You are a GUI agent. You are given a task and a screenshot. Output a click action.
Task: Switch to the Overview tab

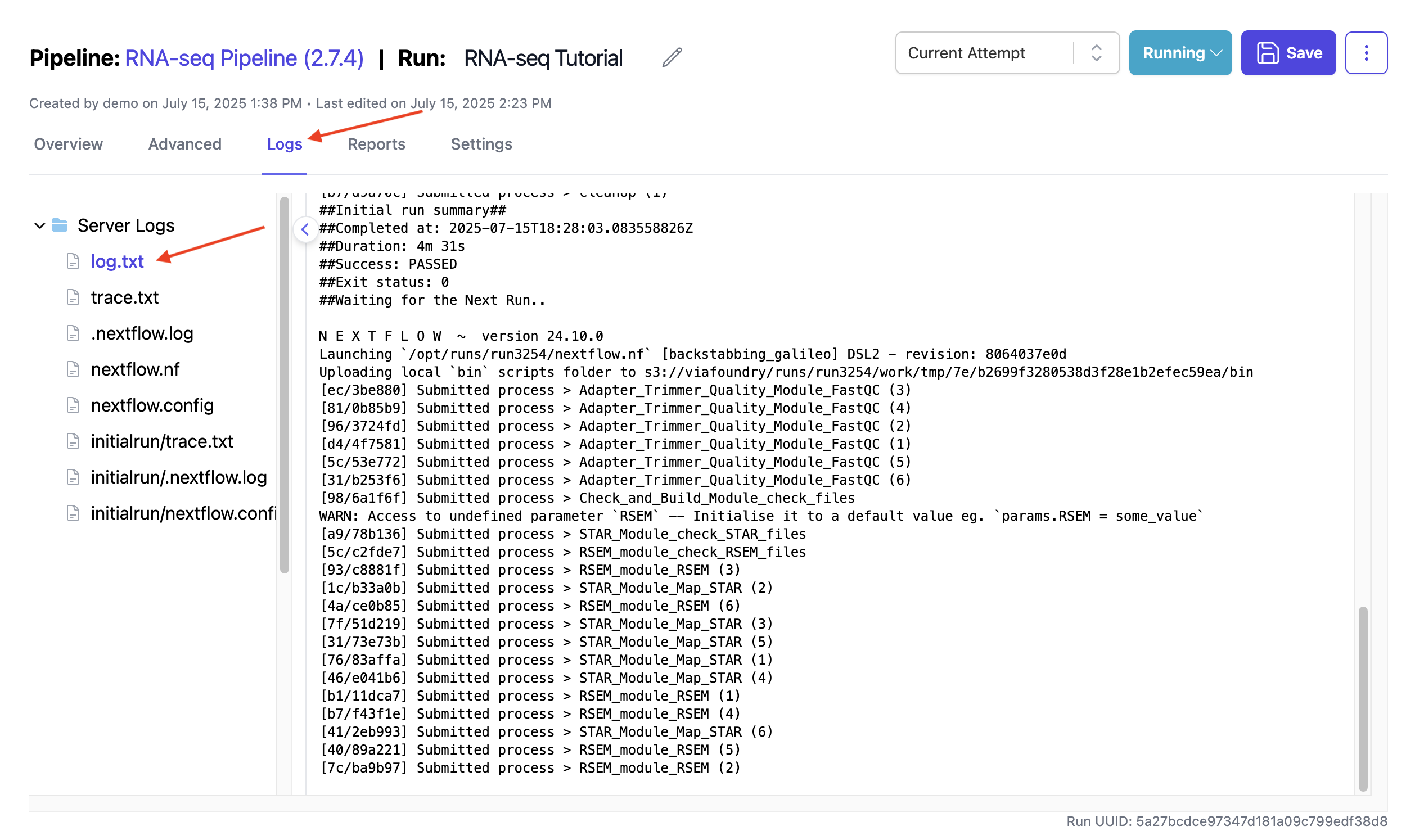(68, 144)
